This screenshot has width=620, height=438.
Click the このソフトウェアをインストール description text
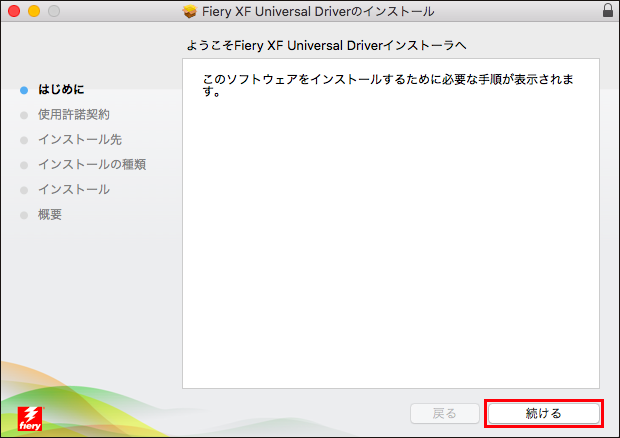click(x=388, y=85)
